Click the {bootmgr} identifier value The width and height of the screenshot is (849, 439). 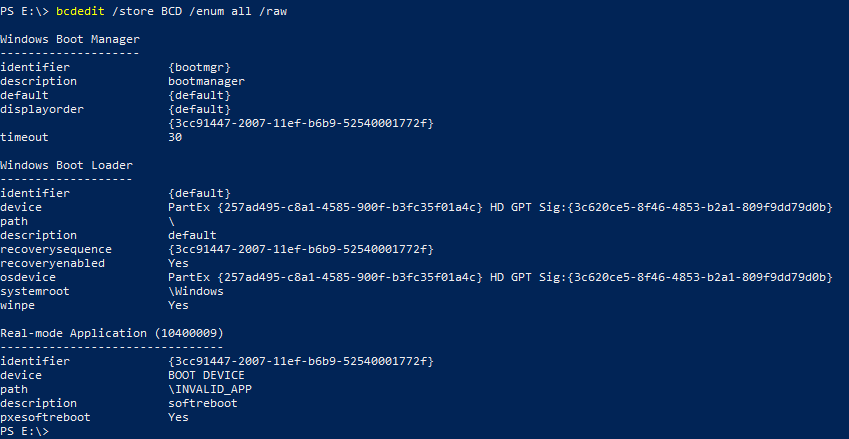[x=203, y=67]
